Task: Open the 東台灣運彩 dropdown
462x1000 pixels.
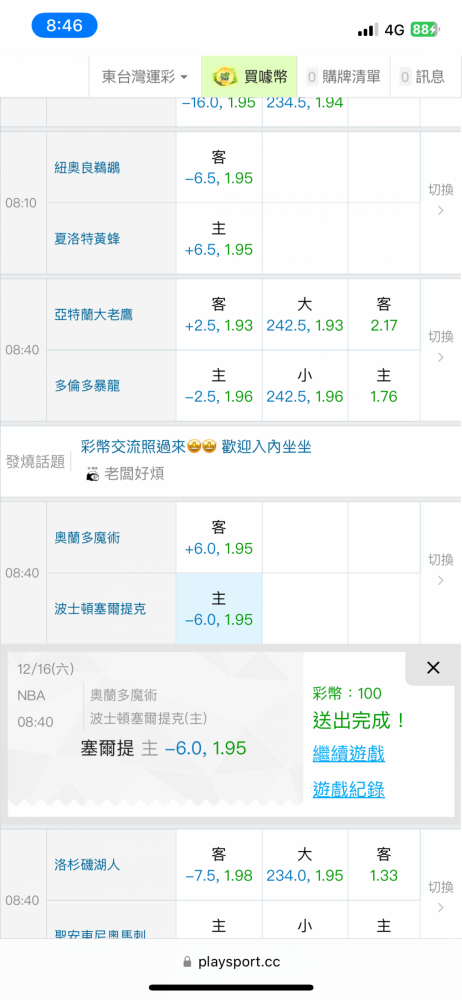Action: click(145, 77)
